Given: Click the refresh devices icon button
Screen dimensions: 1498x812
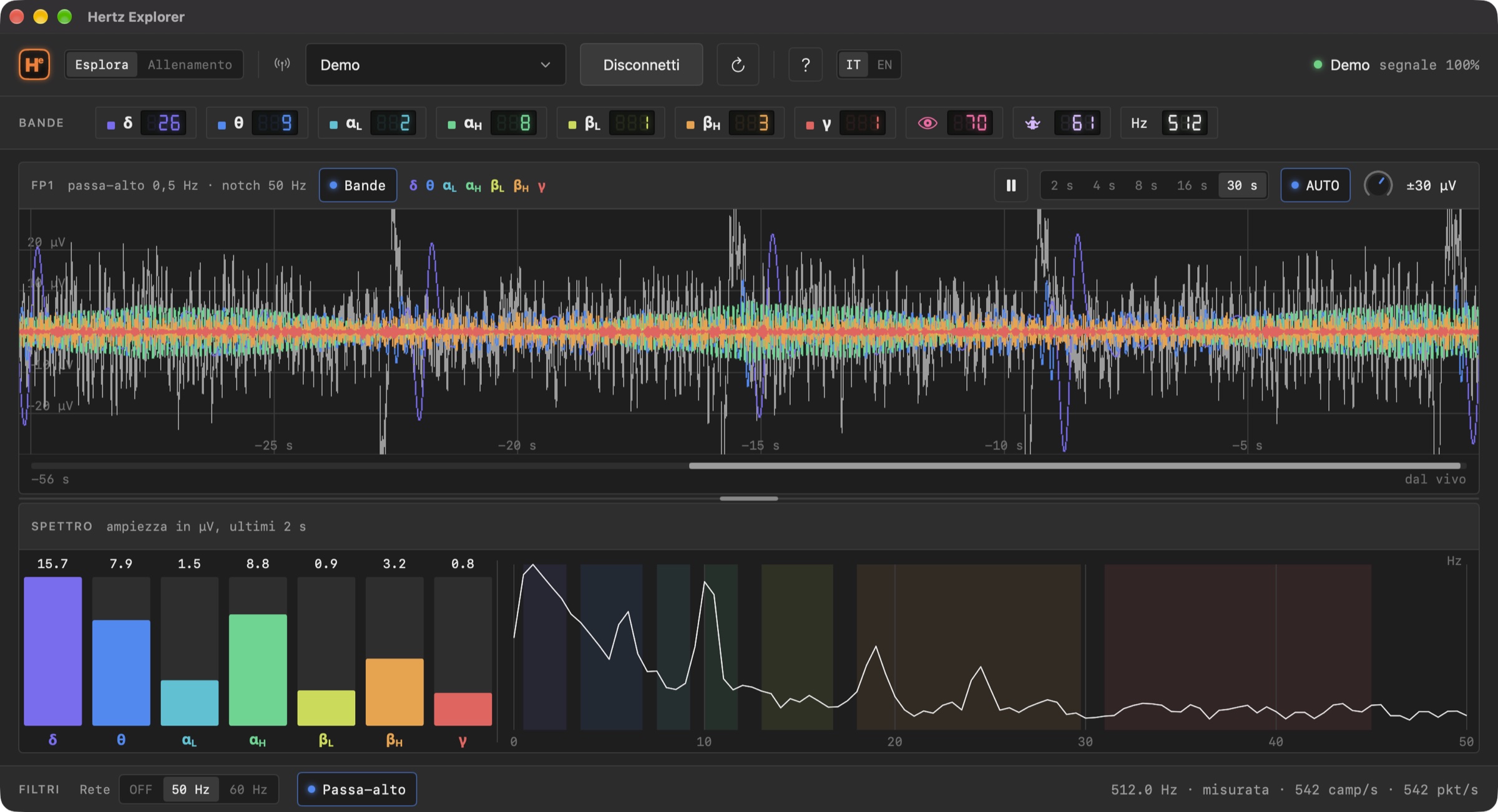Looking at the screenshot, I should pyautogui.click(x=738, y=64).
